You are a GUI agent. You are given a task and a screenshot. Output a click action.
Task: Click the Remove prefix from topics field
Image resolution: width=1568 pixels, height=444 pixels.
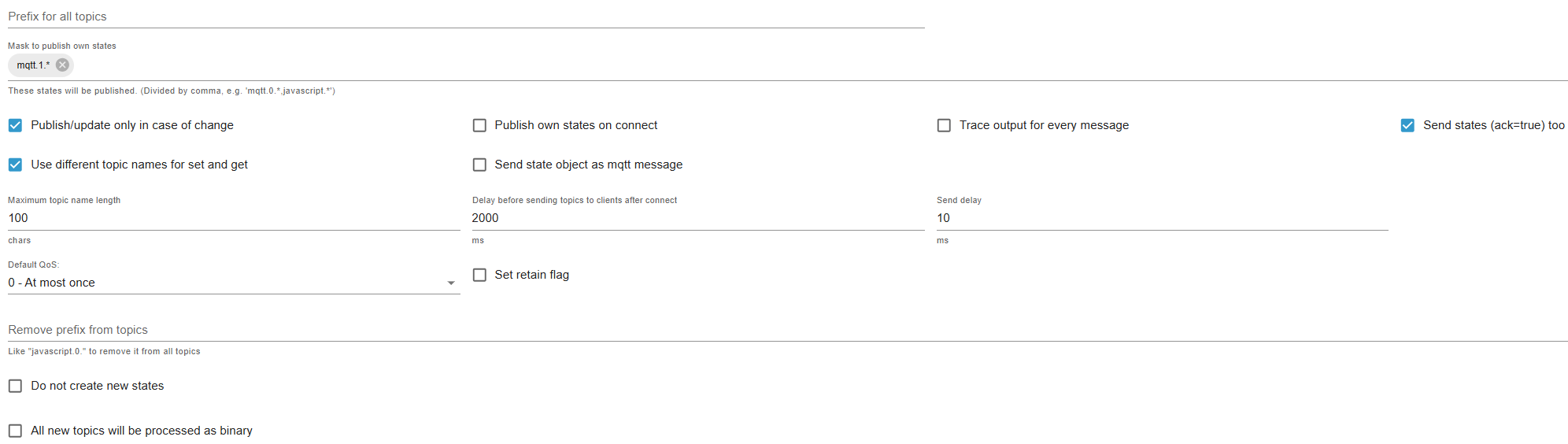[788, 330]
